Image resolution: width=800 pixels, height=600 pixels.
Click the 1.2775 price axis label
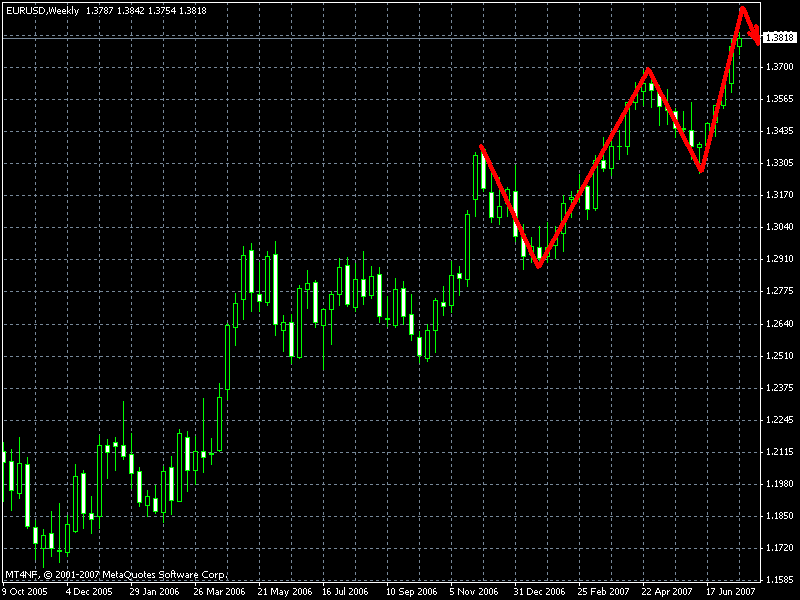pyautogui.click(x=780, y=291)
